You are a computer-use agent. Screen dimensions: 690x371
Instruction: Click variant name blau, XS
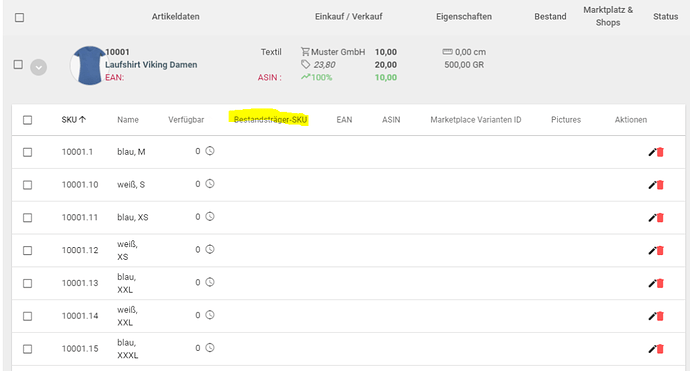132,217
